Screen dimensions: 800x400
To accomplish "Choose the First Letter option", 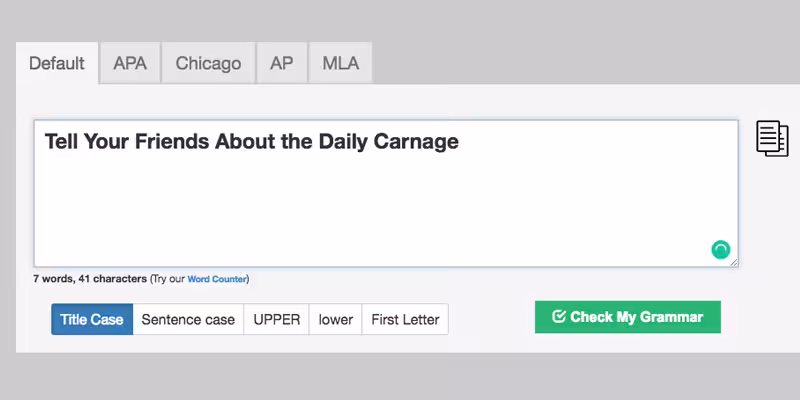I will coord(405,320).
